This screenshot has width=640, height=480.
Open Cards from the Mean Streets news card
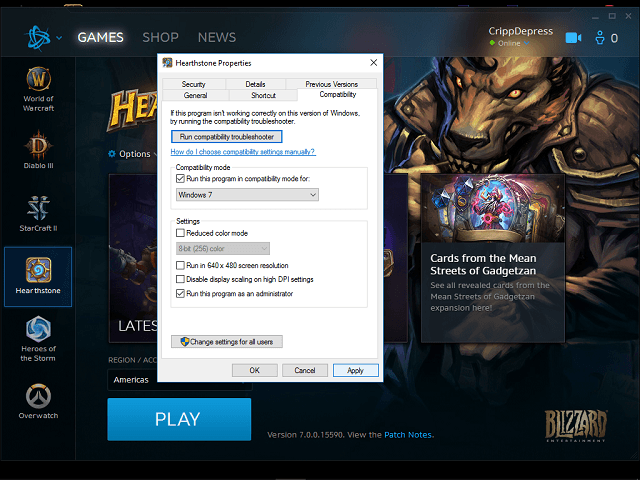click(x=493, y=258)
